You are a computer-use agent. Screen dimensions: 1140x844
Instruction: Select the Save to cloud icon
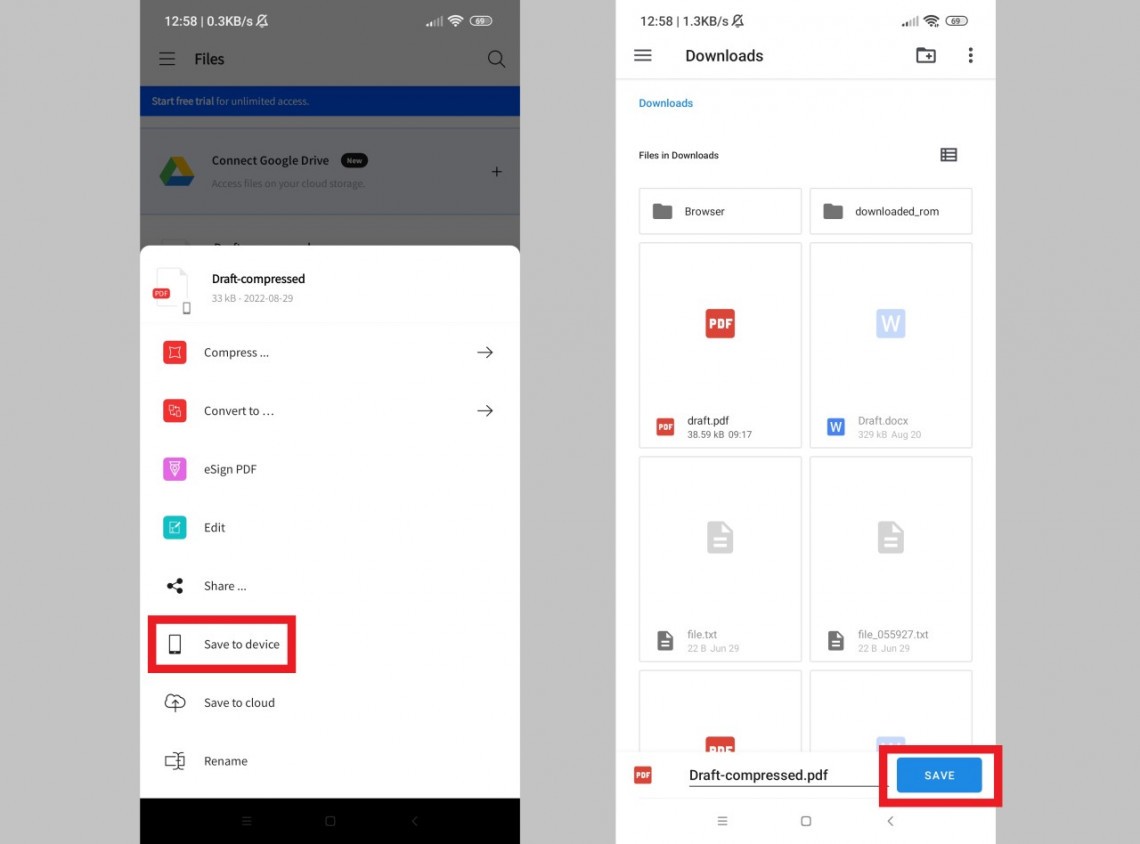174,702
